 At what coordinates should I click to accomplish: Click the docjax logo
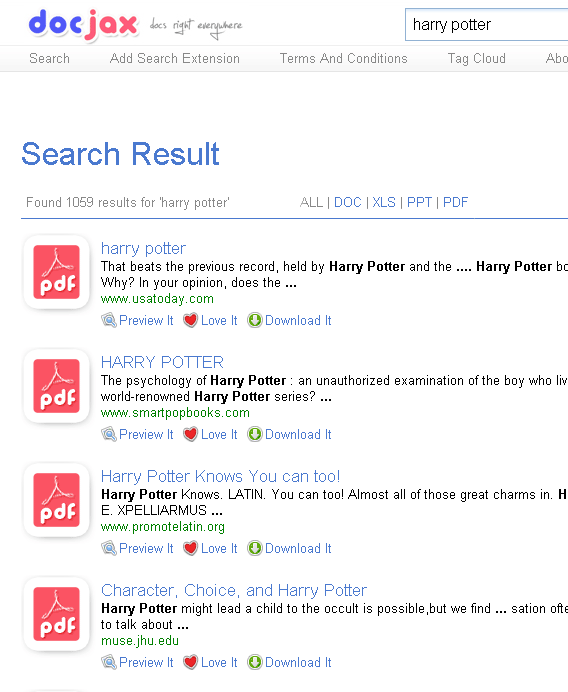click(83, 25)
